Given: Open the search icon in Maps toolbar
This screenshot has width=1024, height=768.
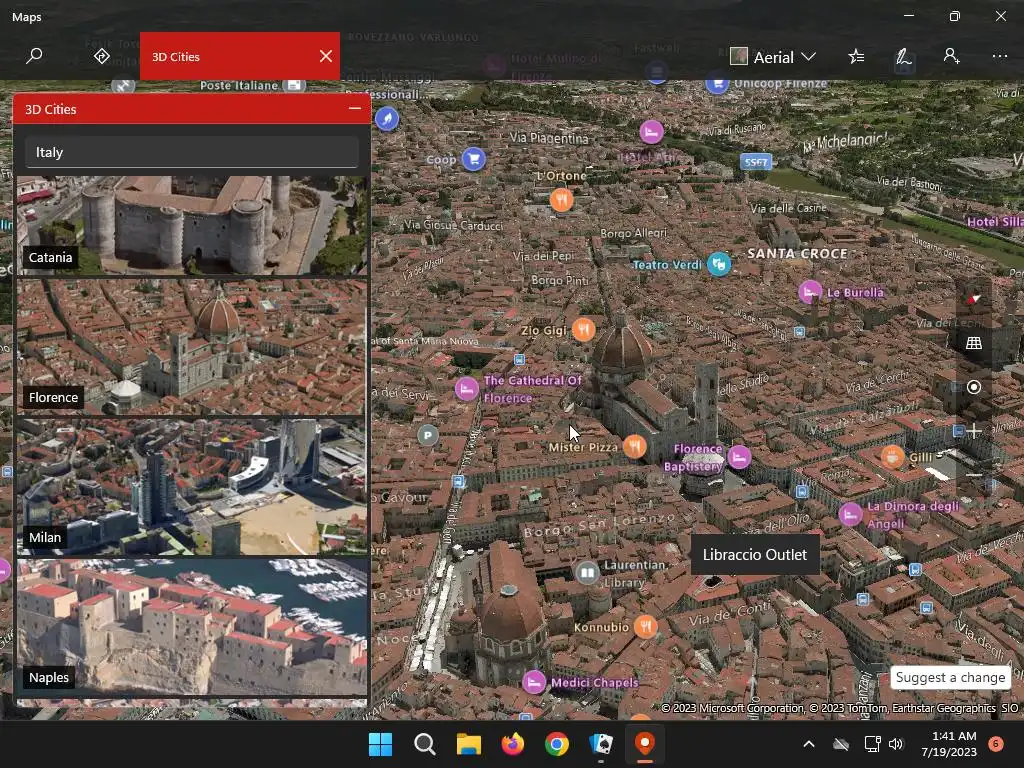Looking at the screenshot, I should (34, 56).
